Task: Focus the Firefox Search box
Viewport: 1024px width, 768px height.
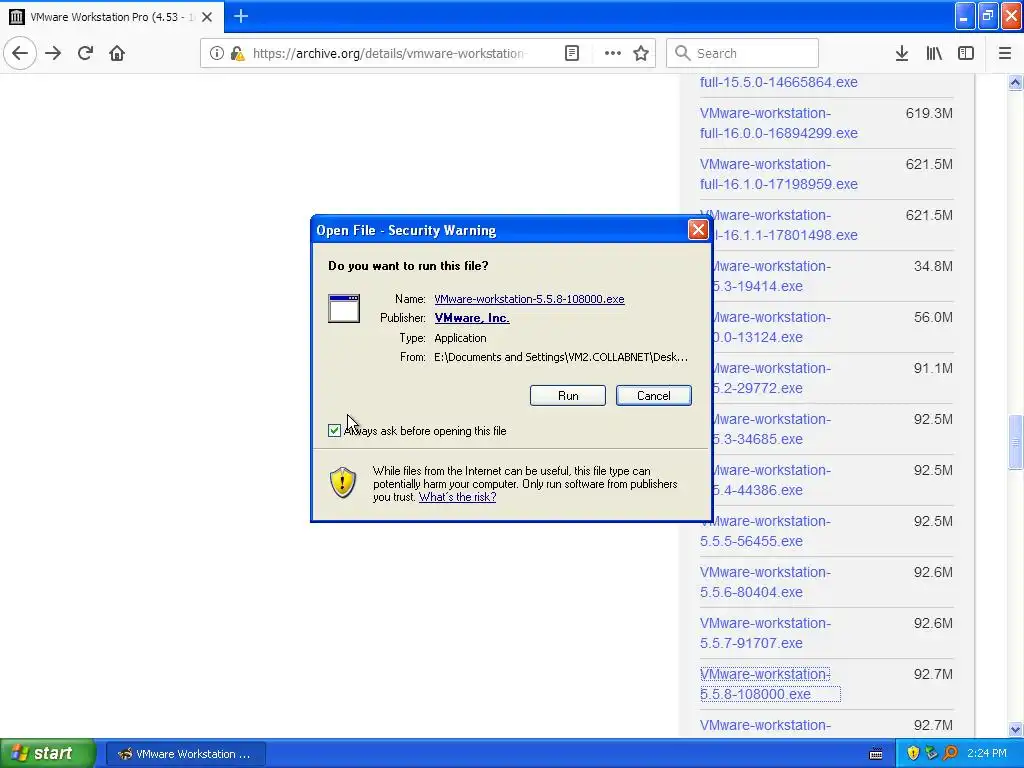Action: tap(743, 53)
